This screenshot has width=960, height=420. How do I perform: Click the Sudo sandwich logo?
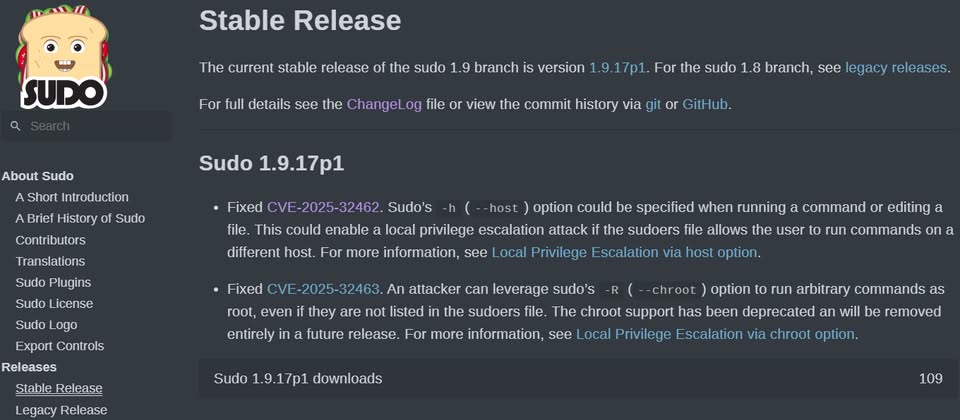coord(64,56)
